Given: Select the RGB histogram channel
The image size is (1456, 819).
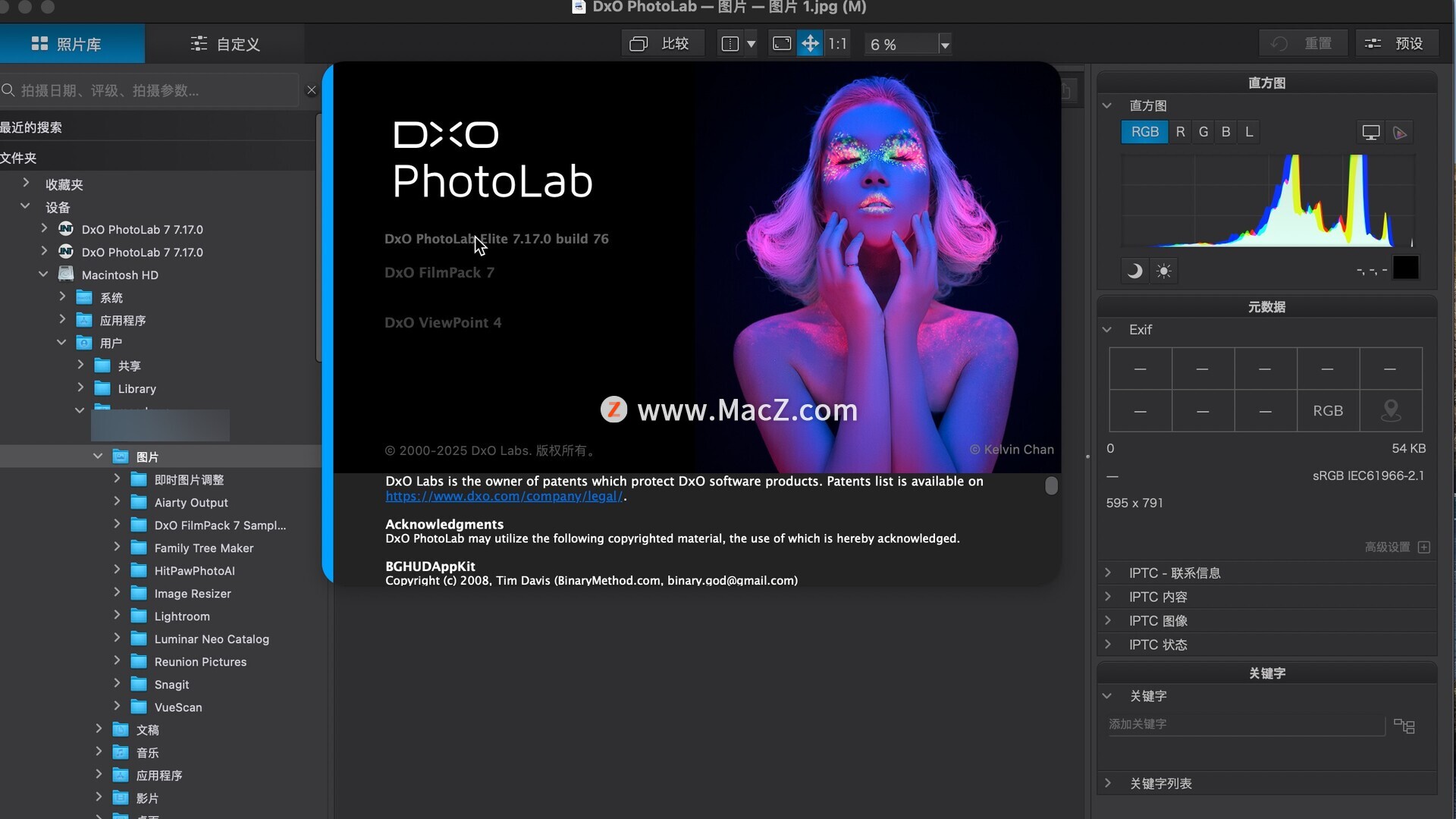Looking at the screenshot, I should (1144, 132).
